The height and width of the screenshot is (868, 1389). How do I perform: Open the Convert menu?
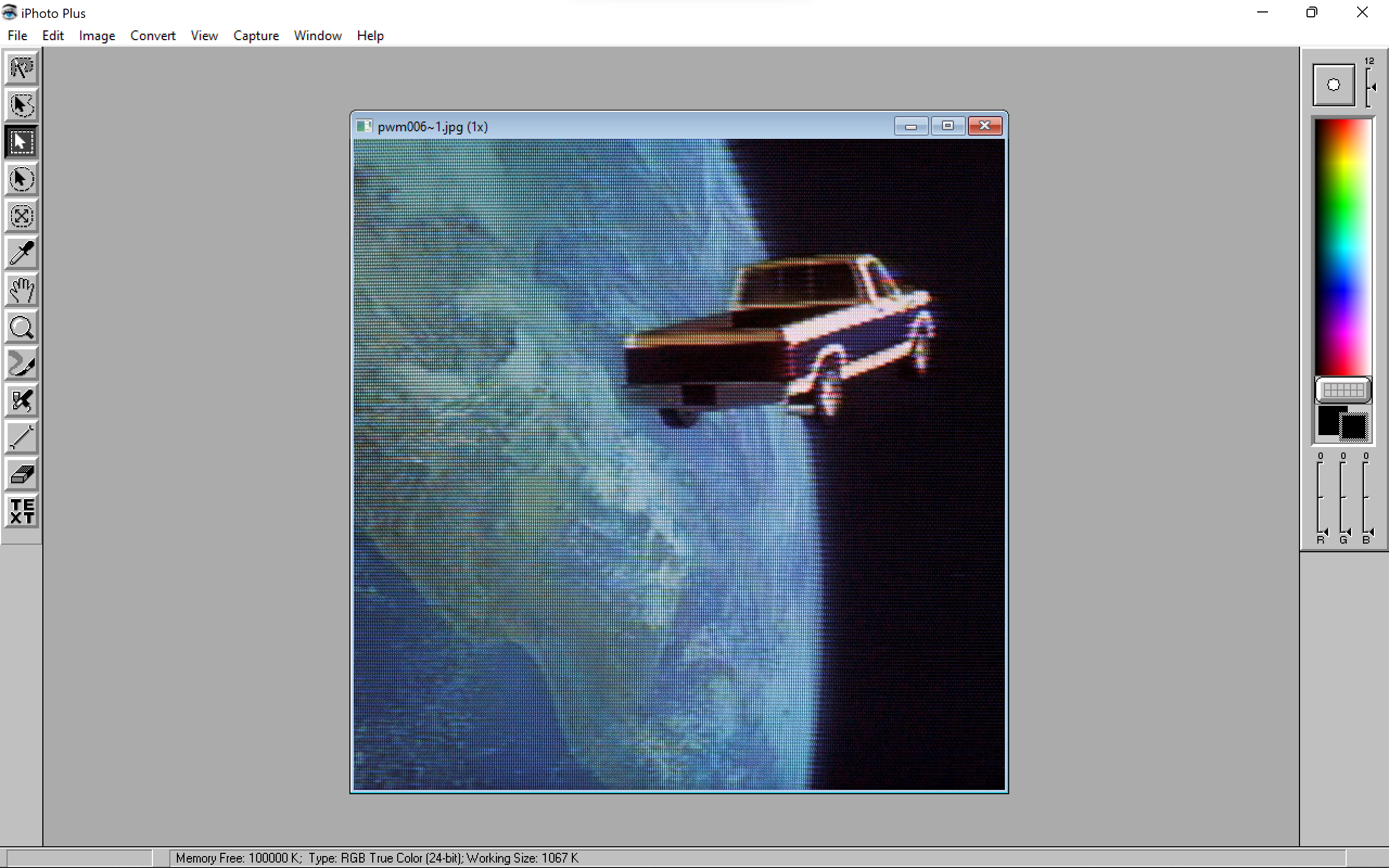coord(152,36)
